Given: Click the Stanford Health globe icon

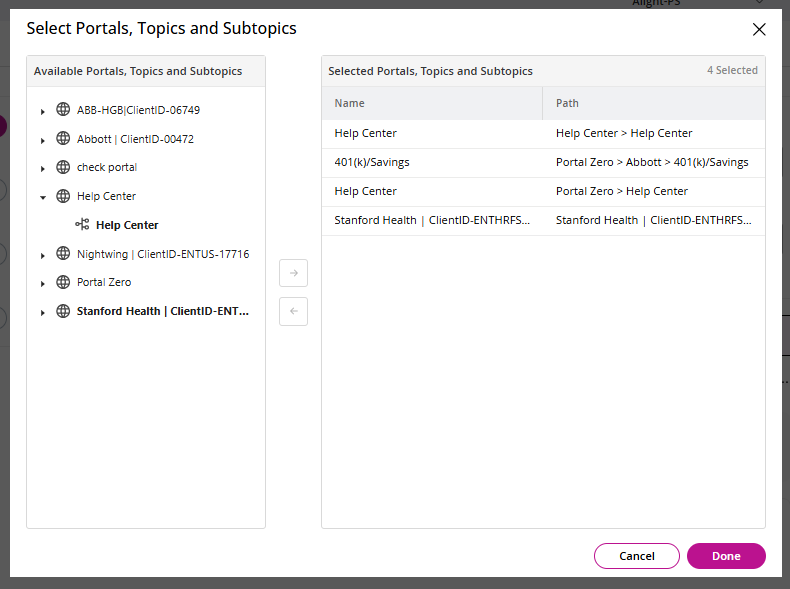Looking at the screenshot, I should [x=63, y=311].
